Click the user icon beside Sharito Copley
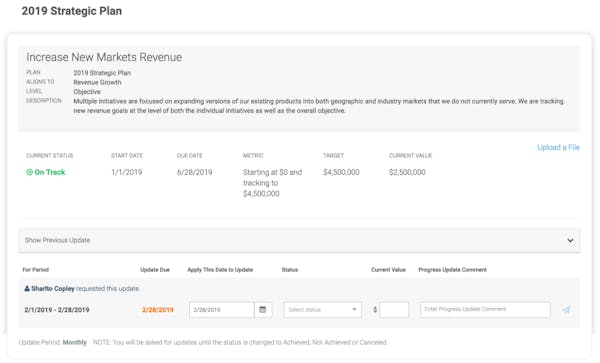 [27, 288]
